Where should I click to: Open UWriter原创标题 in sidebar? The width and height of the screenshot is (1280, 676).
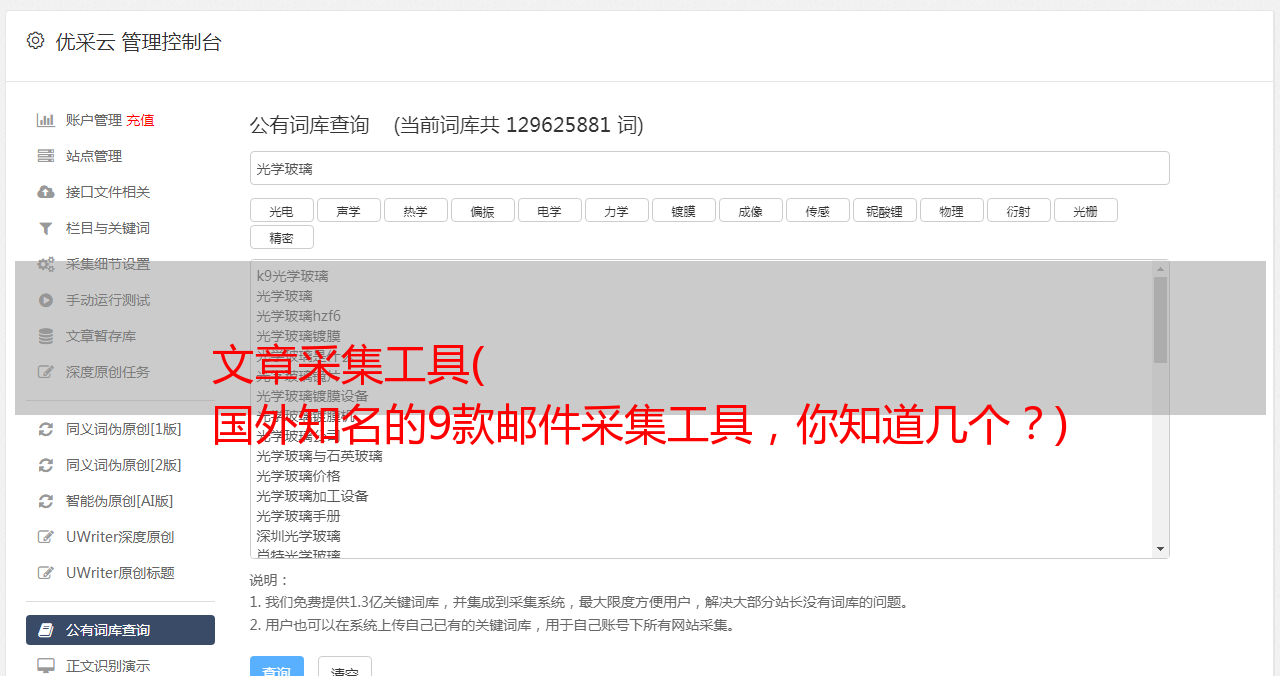[120, 573]
